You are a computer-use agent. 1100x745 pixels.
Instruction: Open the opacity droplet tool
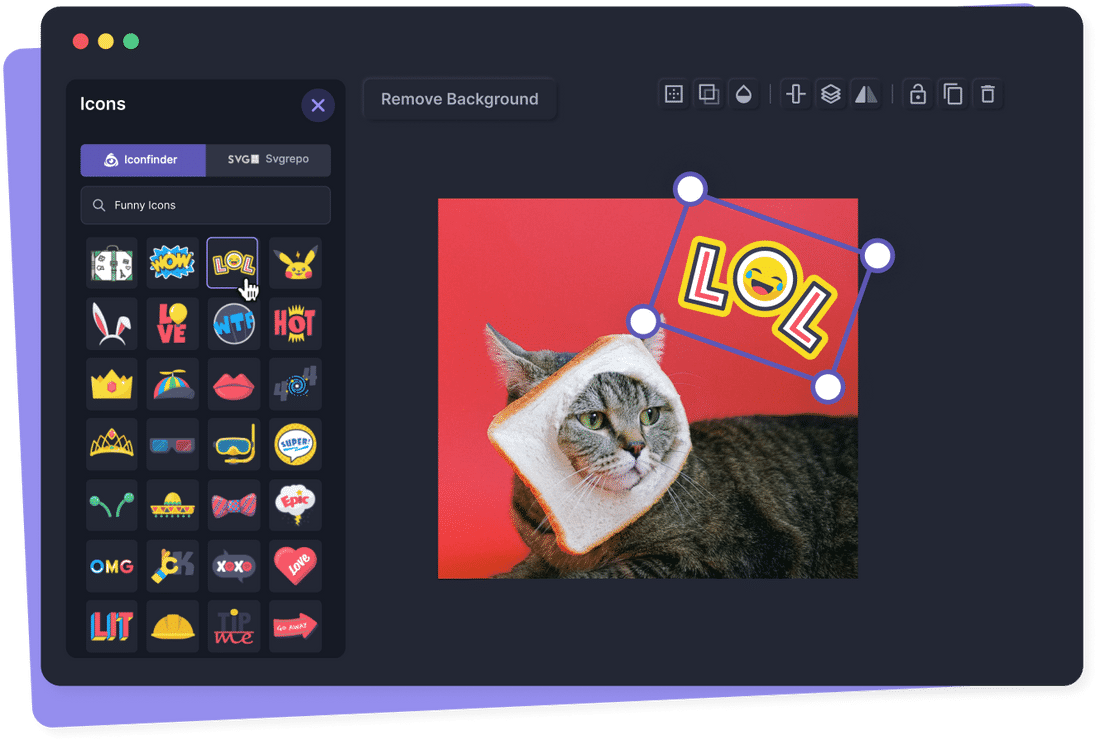(744, 94)
